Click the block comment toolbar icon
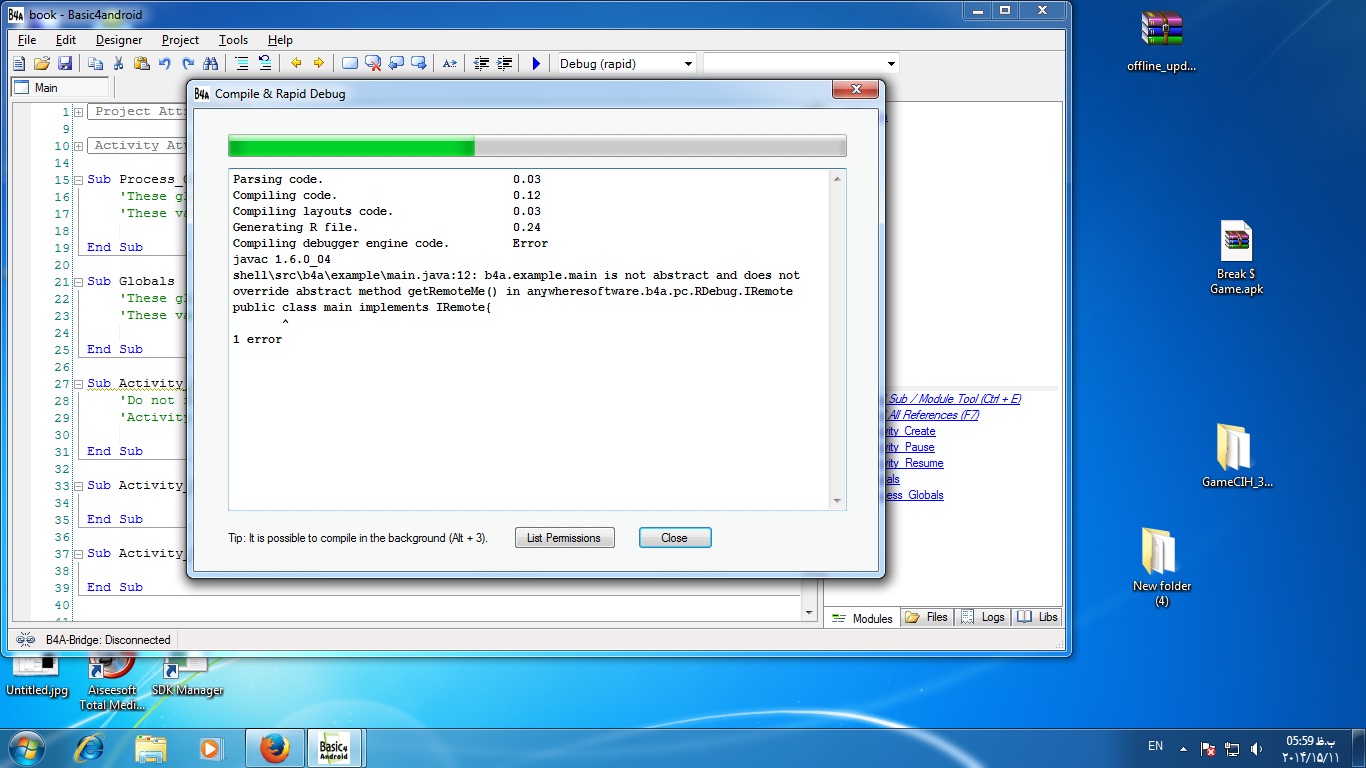The height and width of the screenshot is (768, 1366). coord(241,63)
